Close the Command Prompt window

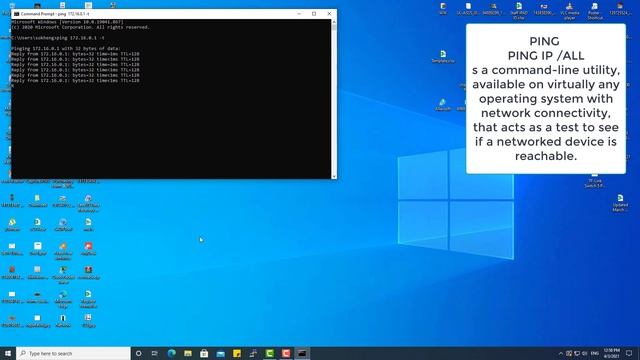(x=329, y=13)
